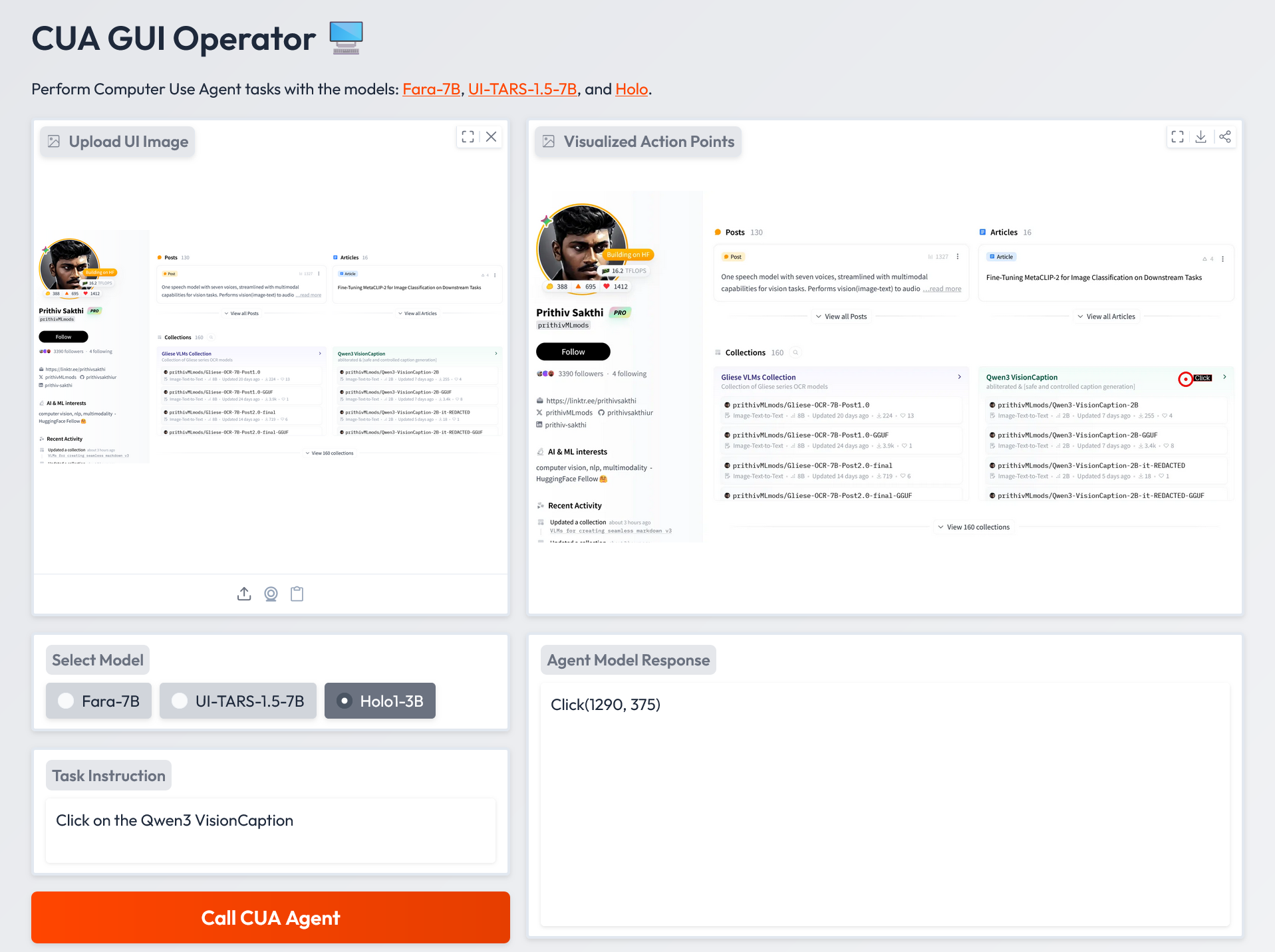The width and height of the screenshot is (1275, 952).
Task: View the uploaded UI image in fullscreen
Action: click(x=468, y=136)
